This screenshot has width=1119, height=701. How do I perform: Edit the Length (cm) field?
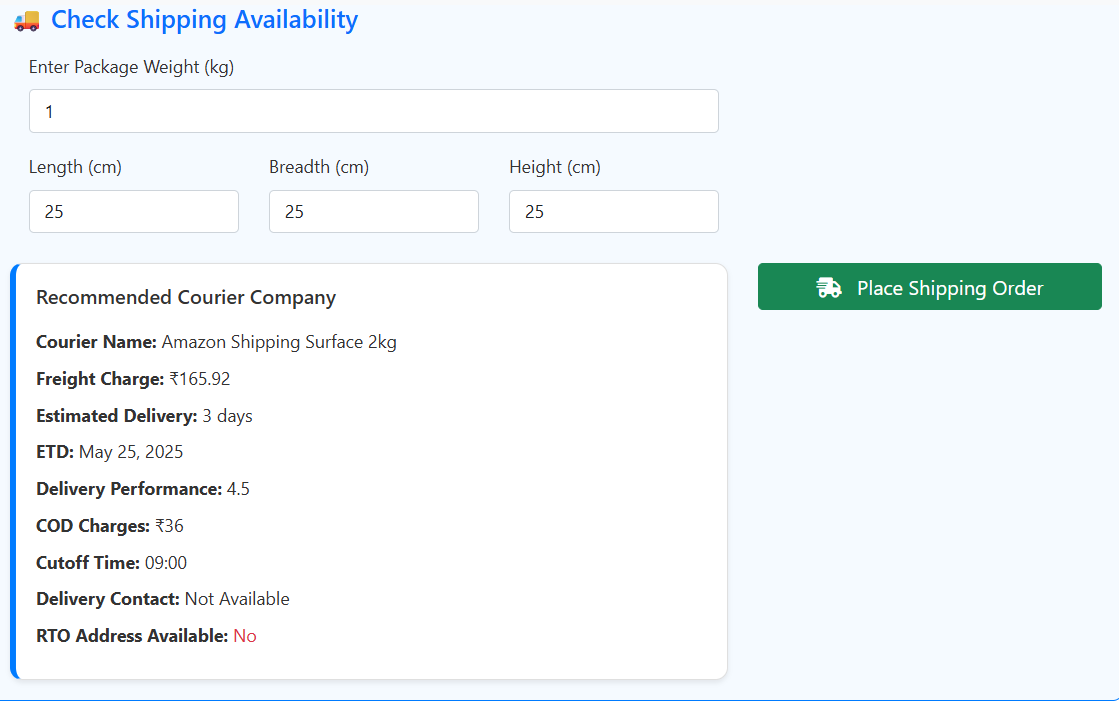pyautogui.click(x=133, y=211)
